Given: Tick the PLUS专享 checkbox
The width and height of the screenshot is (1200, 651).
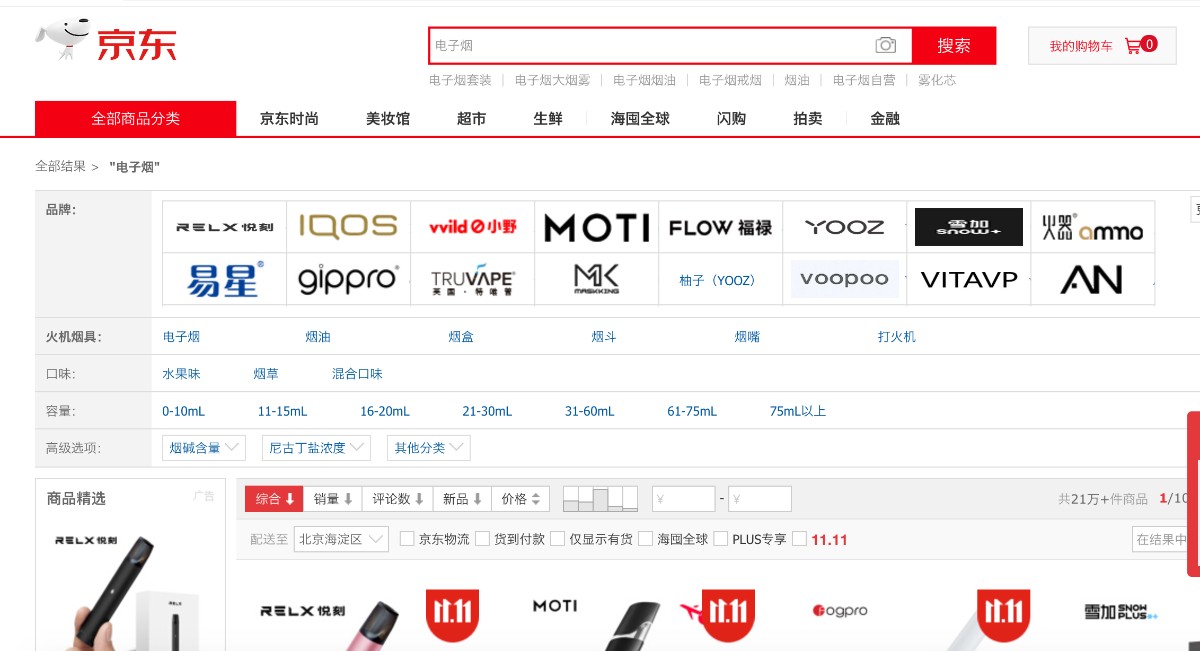Looking at the screenshot, I should [721, 539].
